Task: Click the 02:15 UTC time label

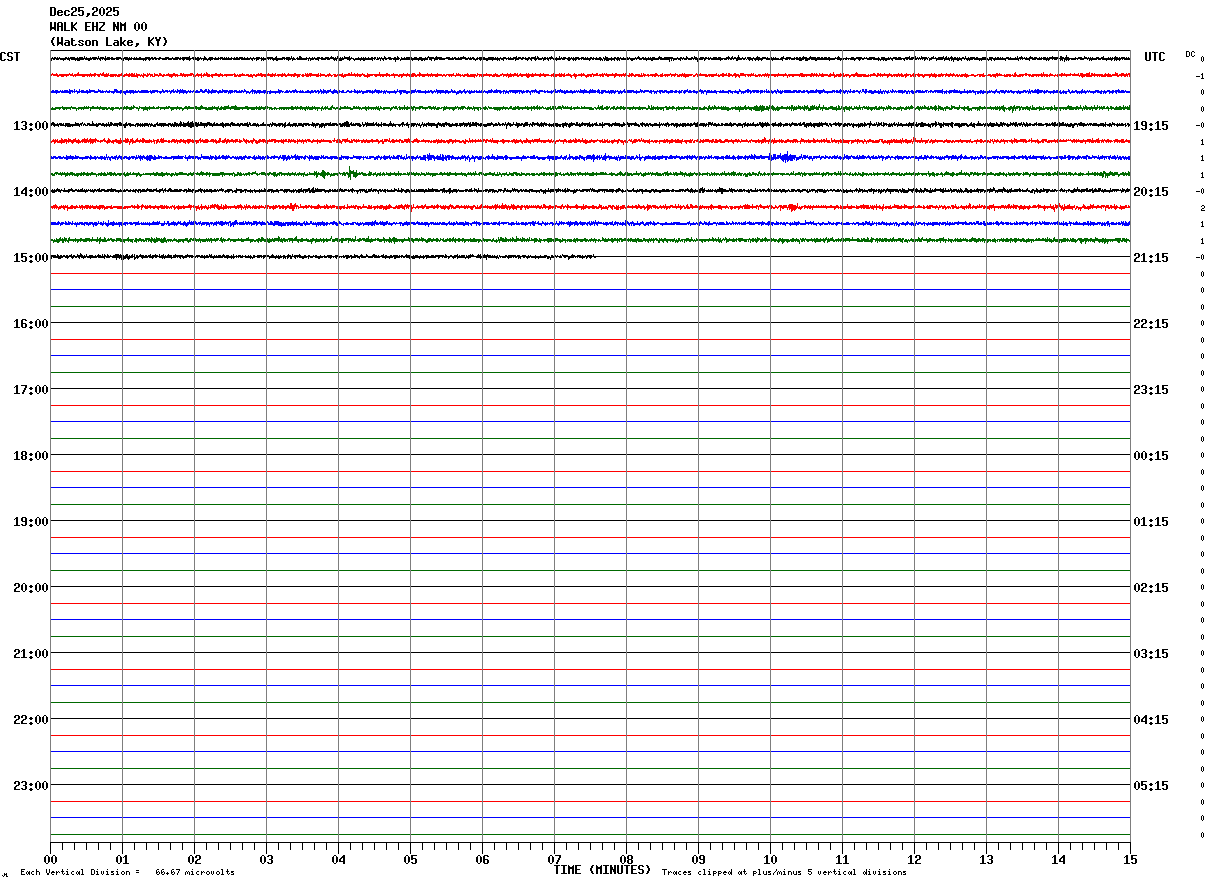Action: point(1151,588)
